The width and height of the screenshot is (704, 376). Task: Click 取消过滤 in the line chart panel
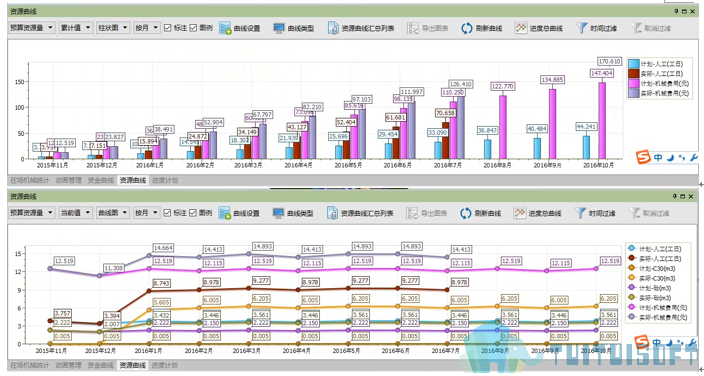[649, 213]
